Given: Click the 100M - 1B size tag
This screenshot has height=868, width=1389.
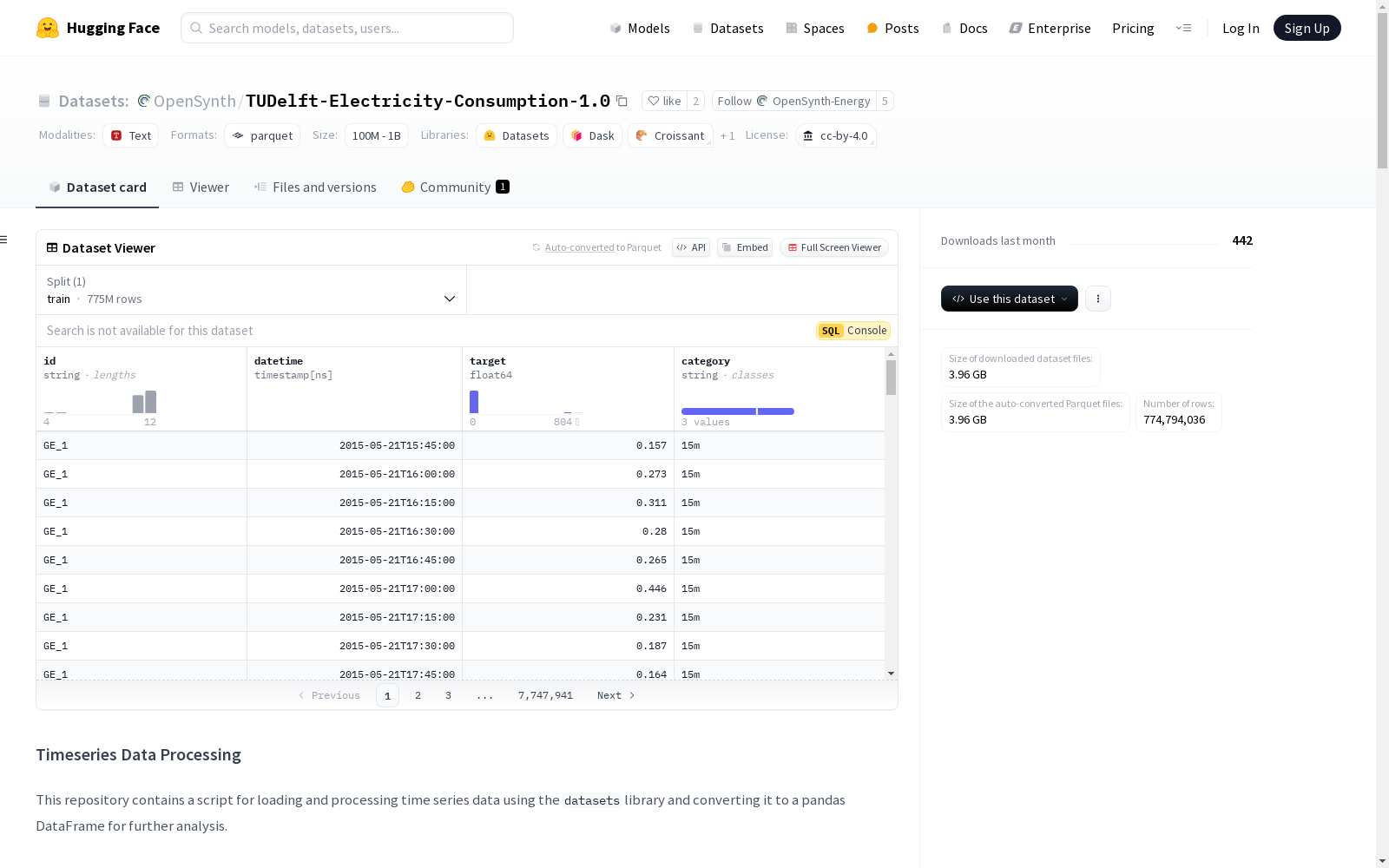Looking at the screenshot, I should click(x=377, y=135).
